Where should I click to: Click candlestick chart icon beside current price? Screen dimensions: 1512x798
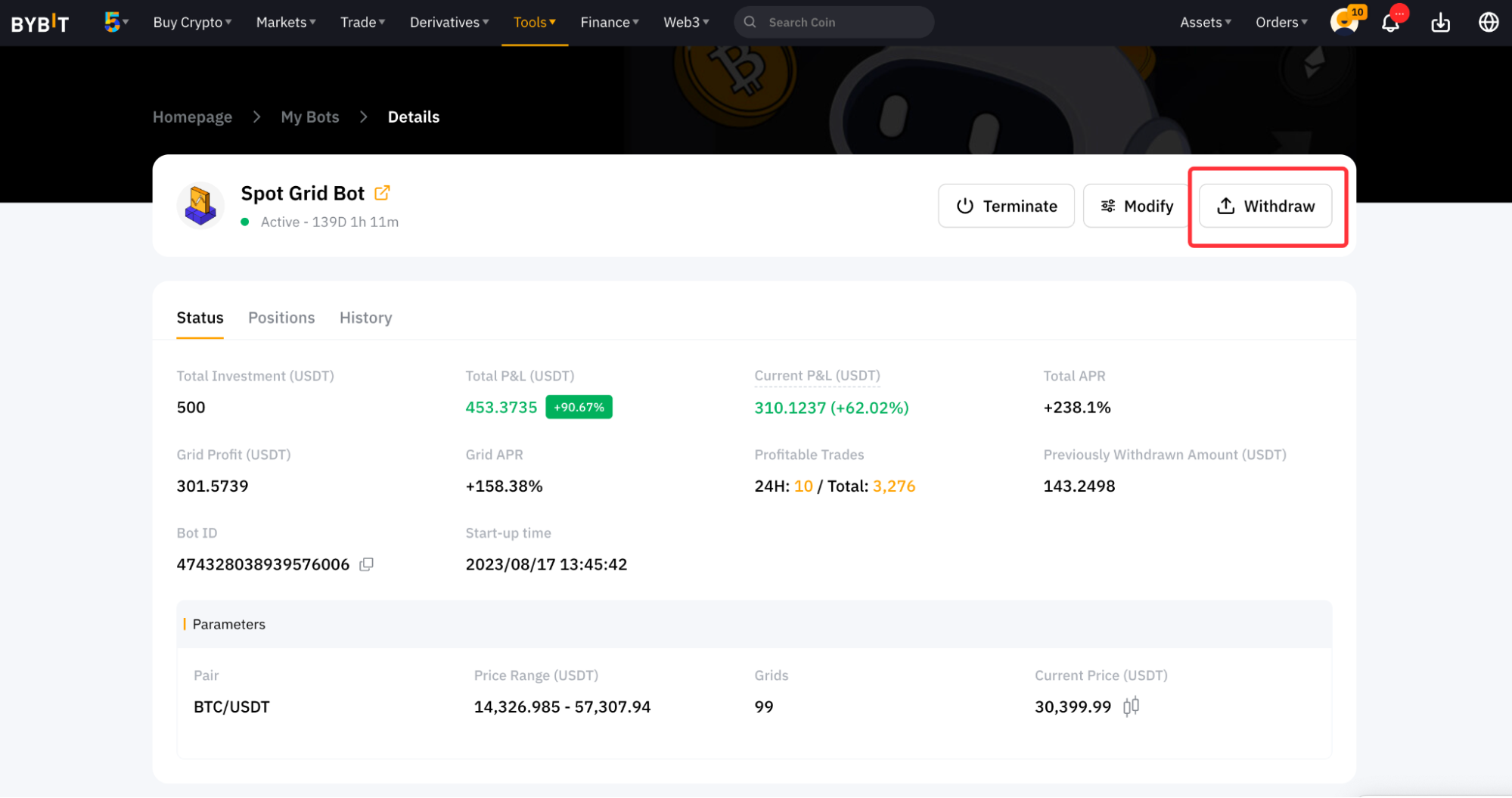pyautogui.click(x=1131, y=706)
